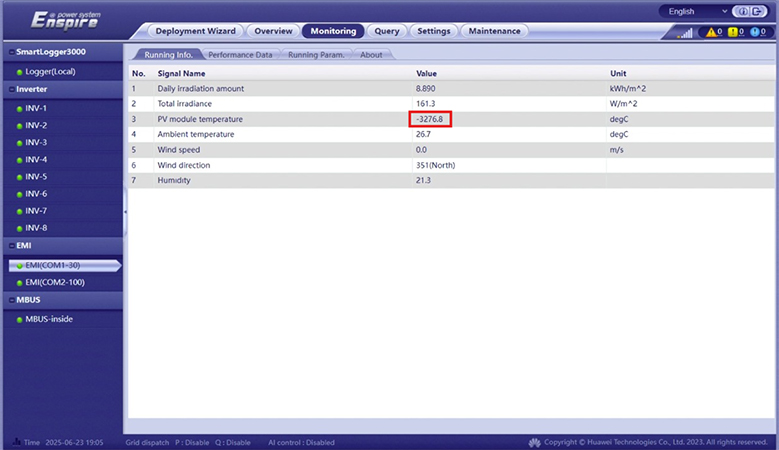Select the MBUS-inside device

click(49, 319)
